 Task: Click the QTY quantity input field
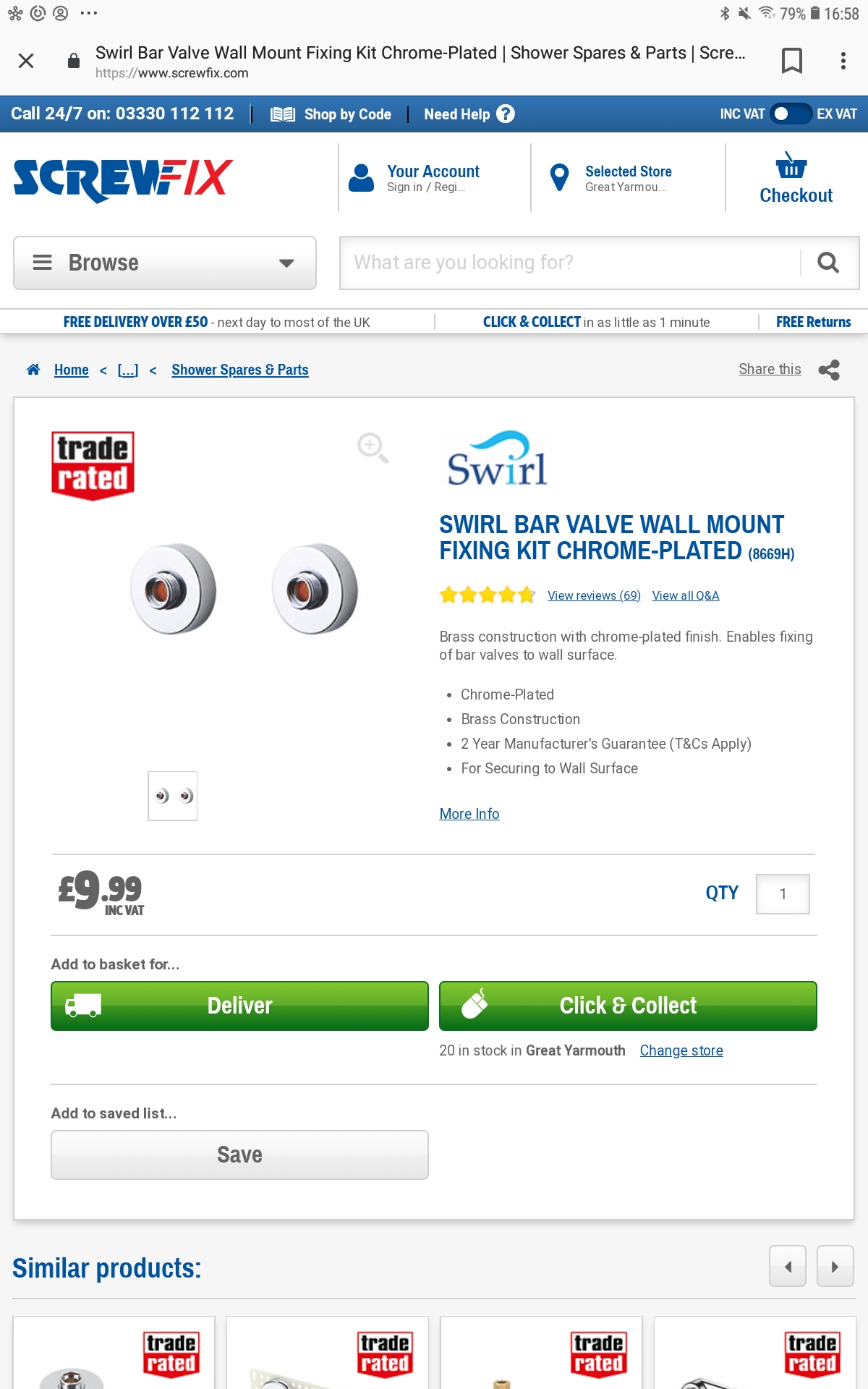point(783,894)
